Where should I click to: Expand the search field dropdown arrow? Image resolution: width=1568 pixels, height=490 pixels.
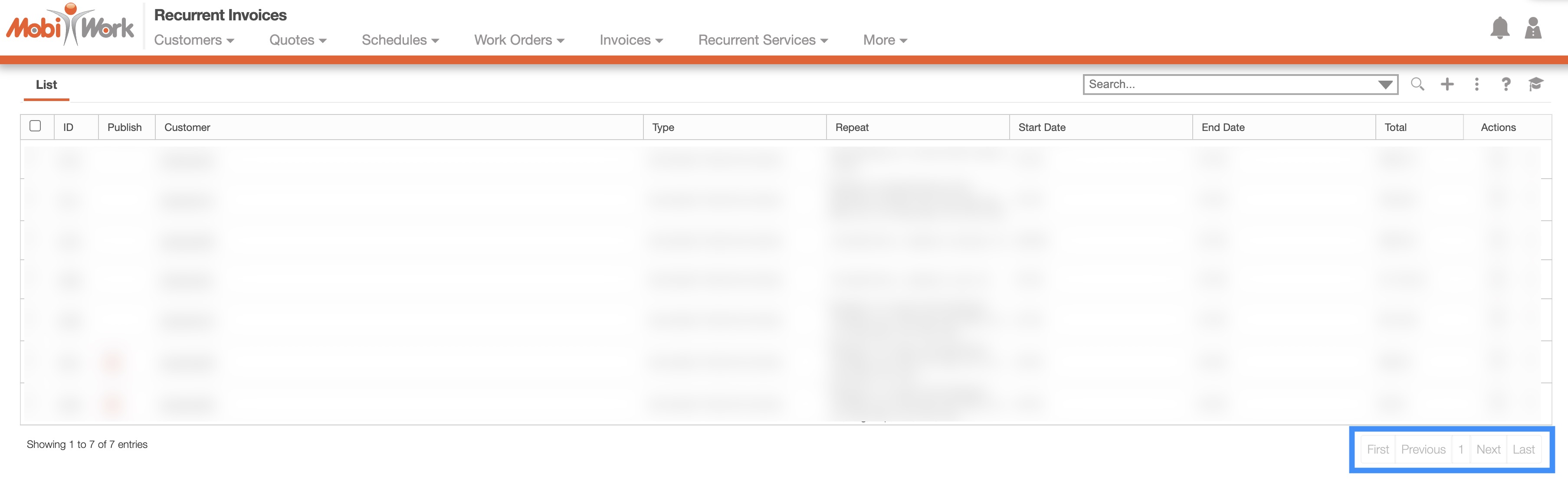click(x=1385, y=85)
